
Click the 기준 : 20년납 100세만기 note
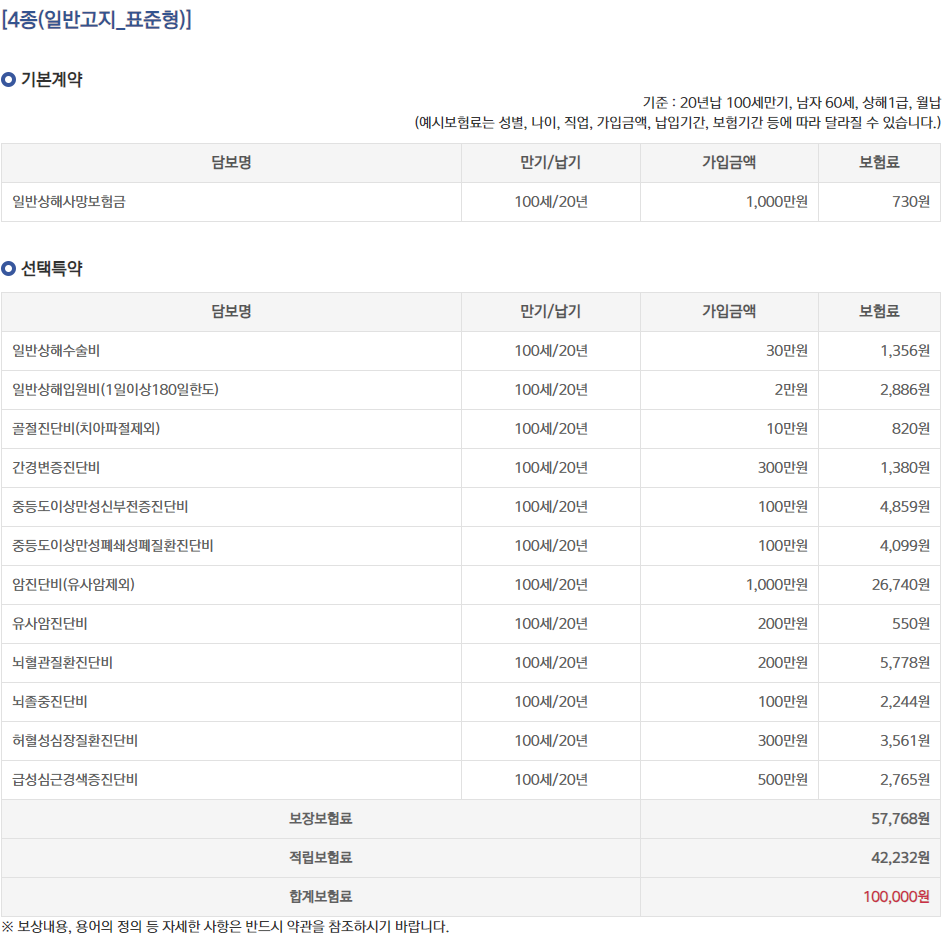(791, 103)
